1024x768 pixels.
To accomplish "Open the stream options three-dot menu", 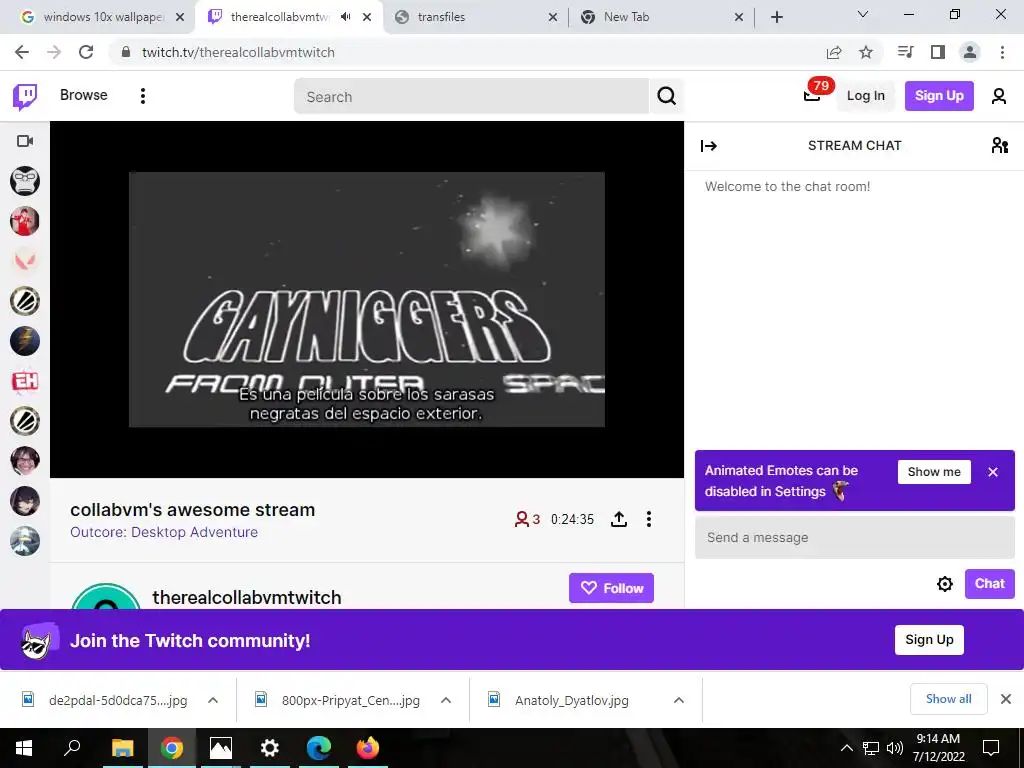I will (648, 519).
